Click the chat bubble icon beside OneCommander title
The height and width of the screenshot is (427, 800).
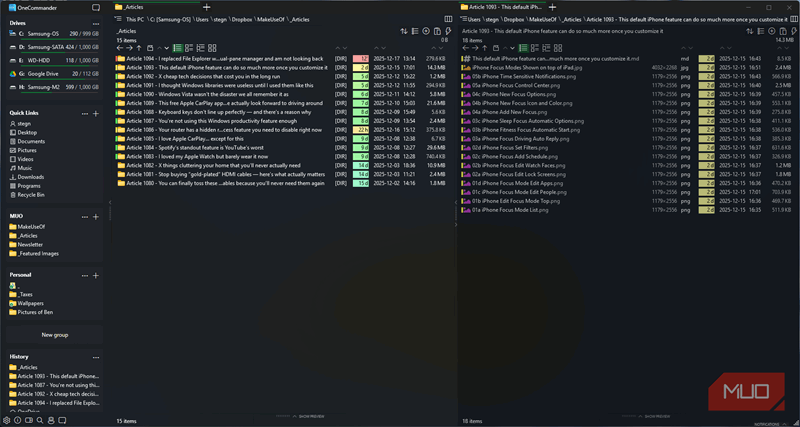click(x=96, y=8)
